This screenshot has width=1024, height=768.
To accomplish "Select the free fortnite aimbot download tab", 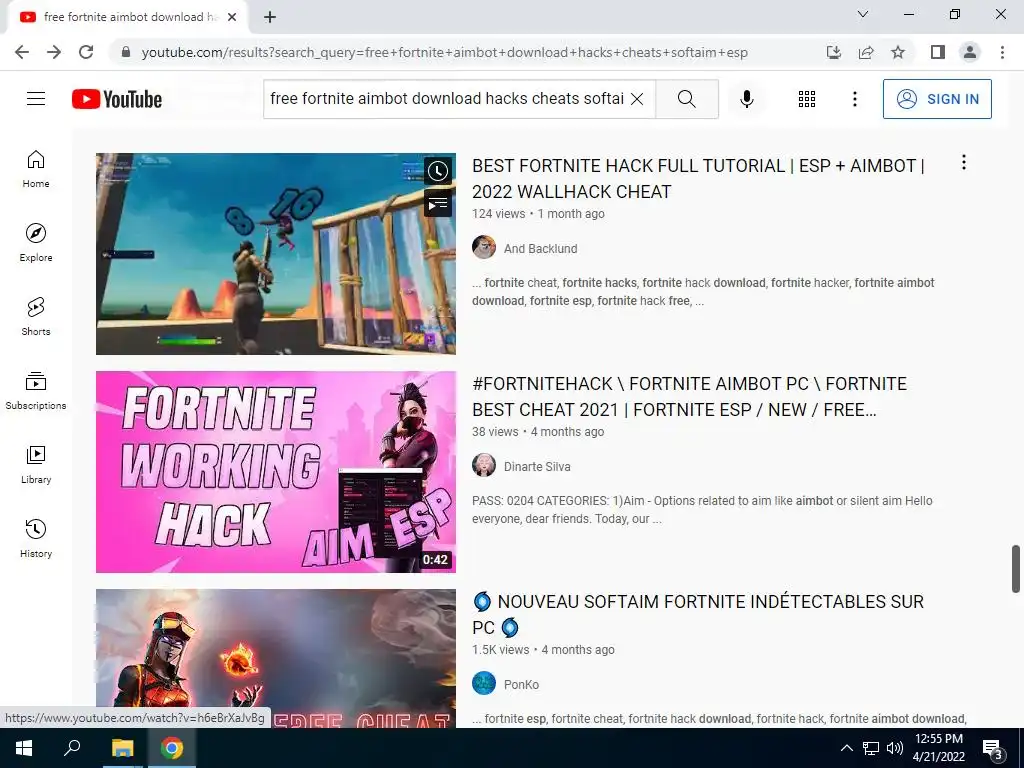I will (x=127, y=18).
